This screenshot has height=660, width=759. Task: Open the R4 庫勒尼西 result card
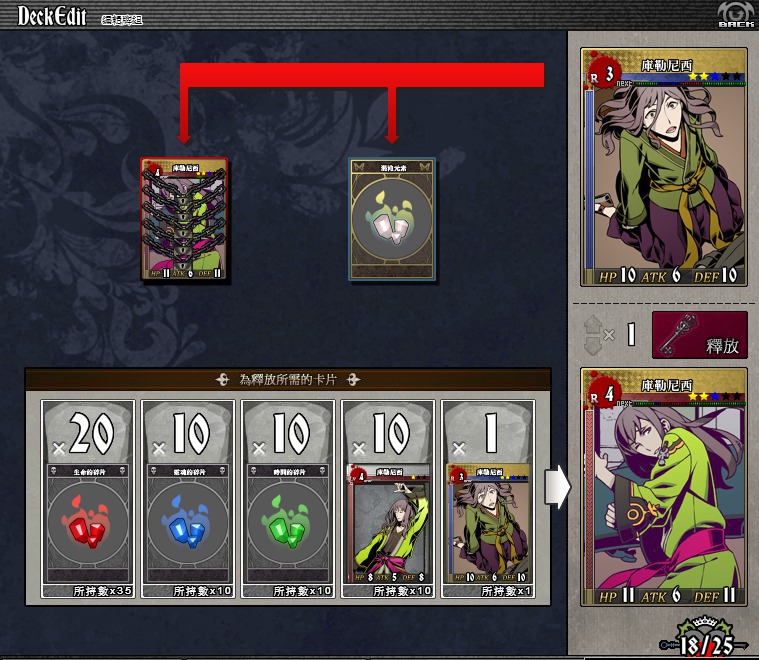click(x=664, y=487)
